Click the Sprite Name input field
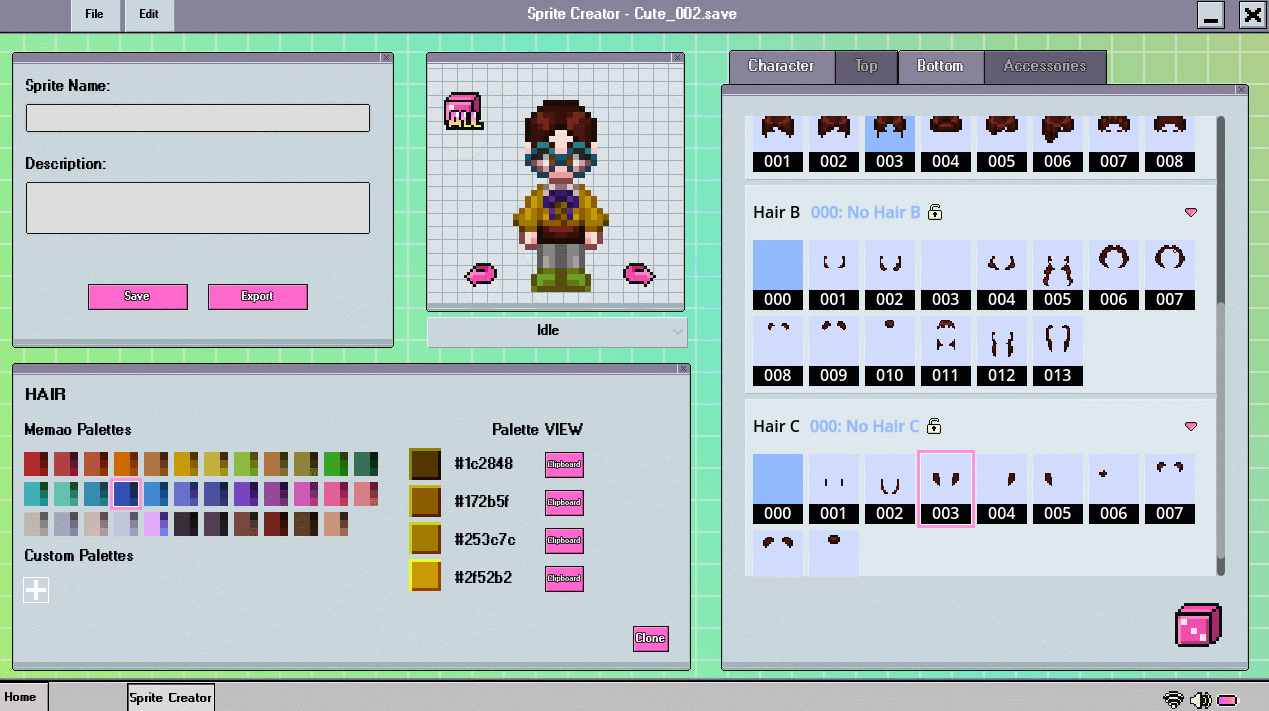Image resolution: width=1269 pixels, height=711 pixels. [198, 118]
